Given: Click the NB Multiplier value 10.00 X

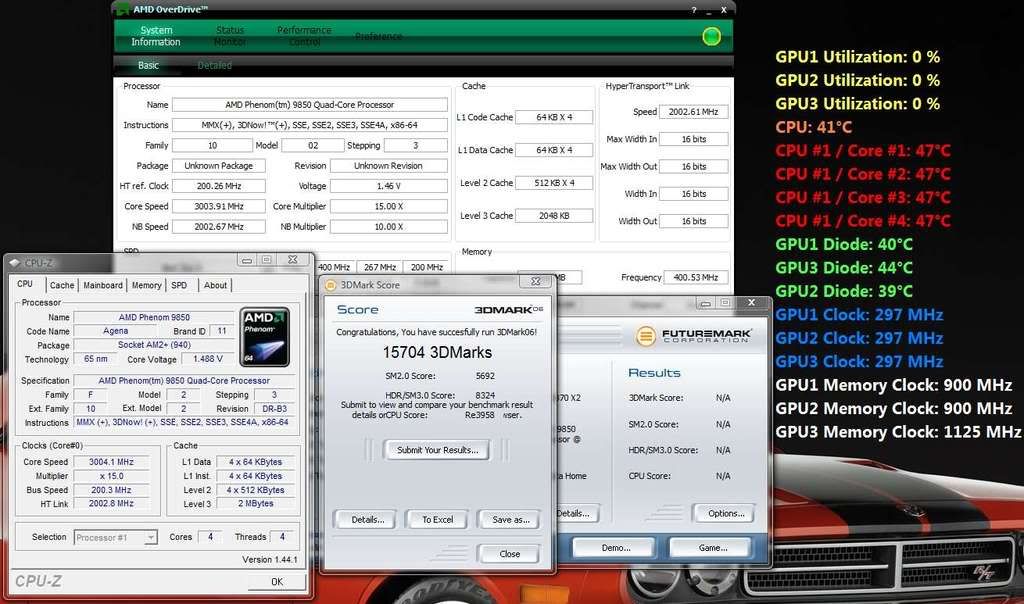Looking at the screenshot, I should point(389,227).
